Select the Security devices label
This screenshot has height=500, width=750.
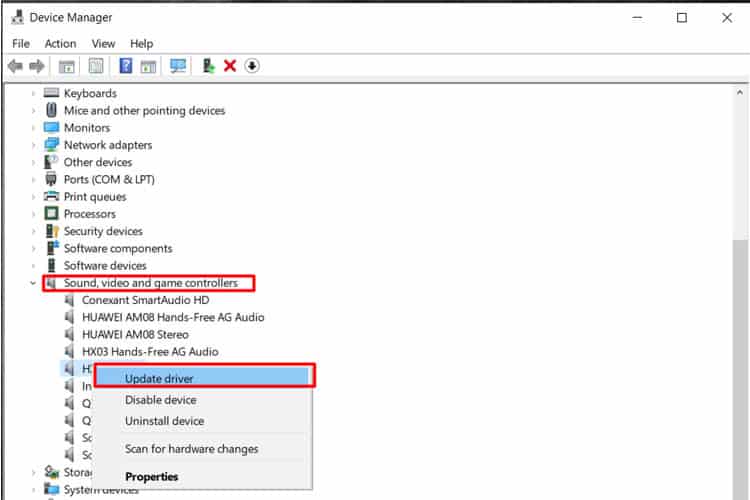coord(103,231)
